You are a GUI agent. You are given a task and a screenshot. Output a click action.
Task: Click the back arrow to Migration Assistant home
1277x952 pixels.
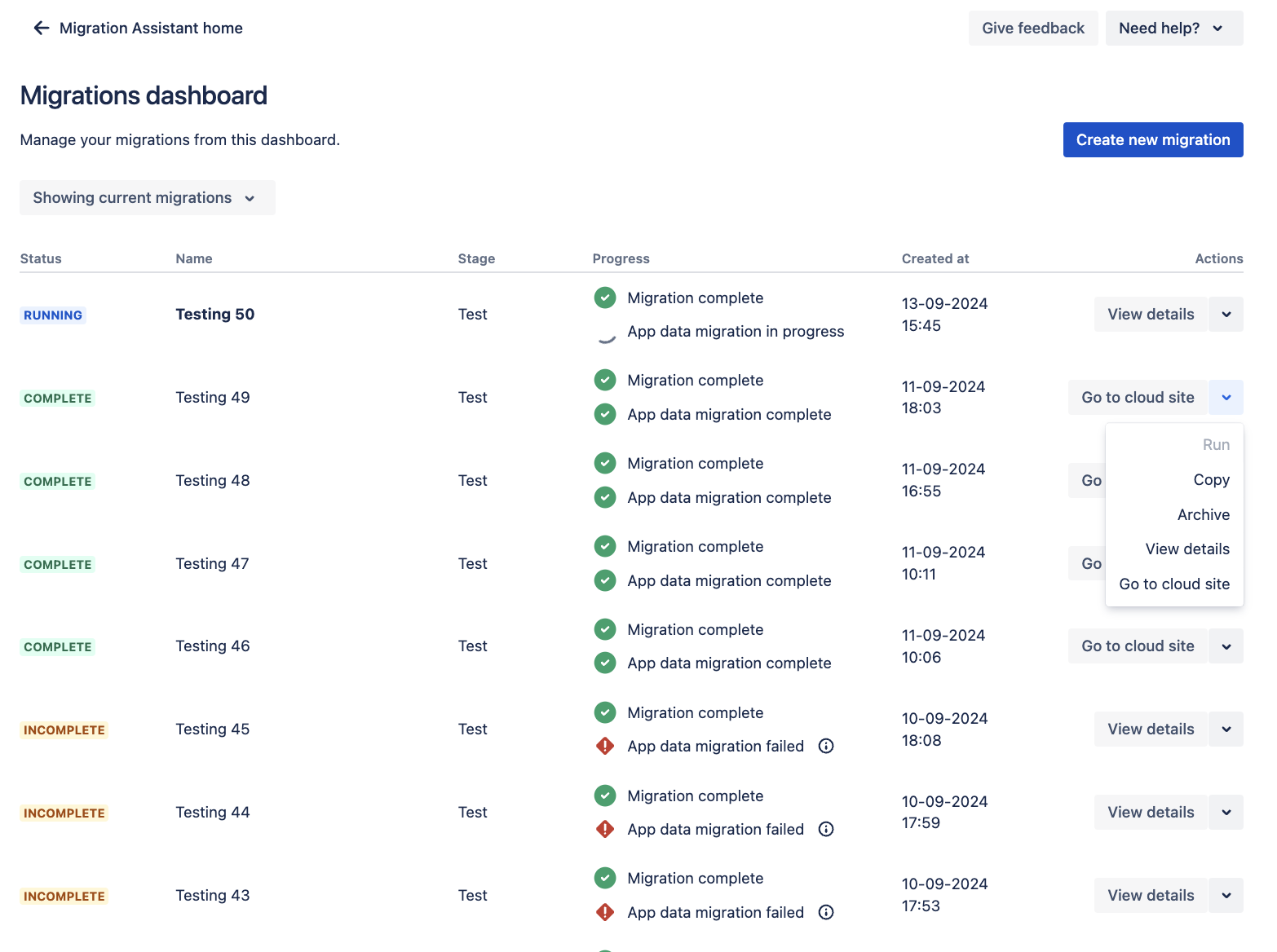pos(41,29)
